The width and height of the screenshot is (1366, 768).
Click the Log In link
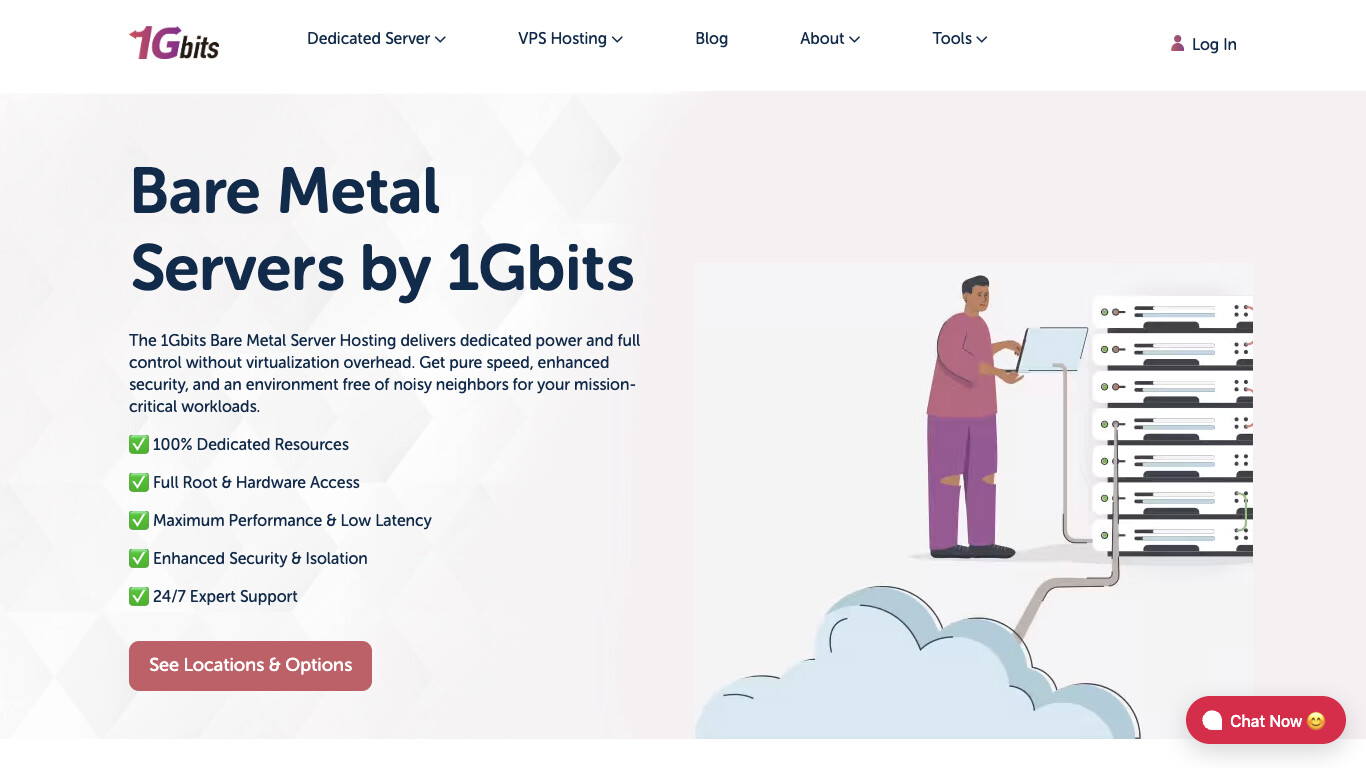click(x=1204, y=44)
